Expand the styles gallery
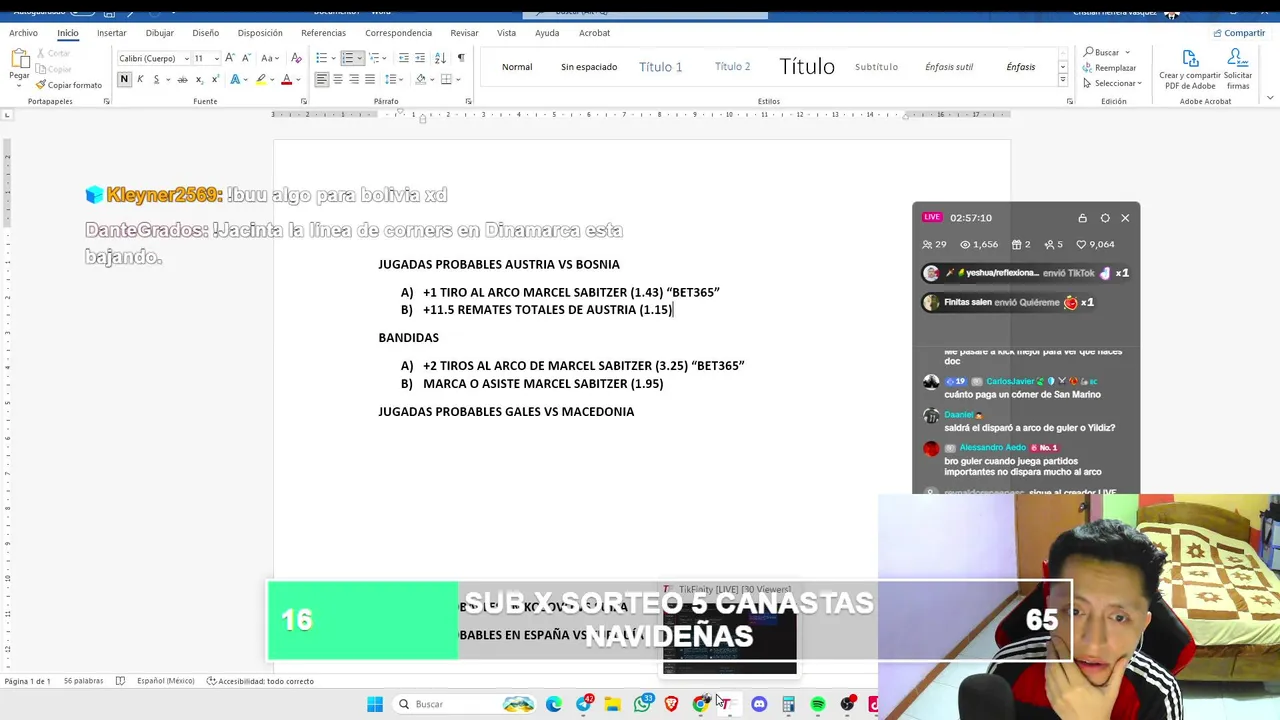The height and width of the screenshot is (720, 1280). [x=1062, y=80]
